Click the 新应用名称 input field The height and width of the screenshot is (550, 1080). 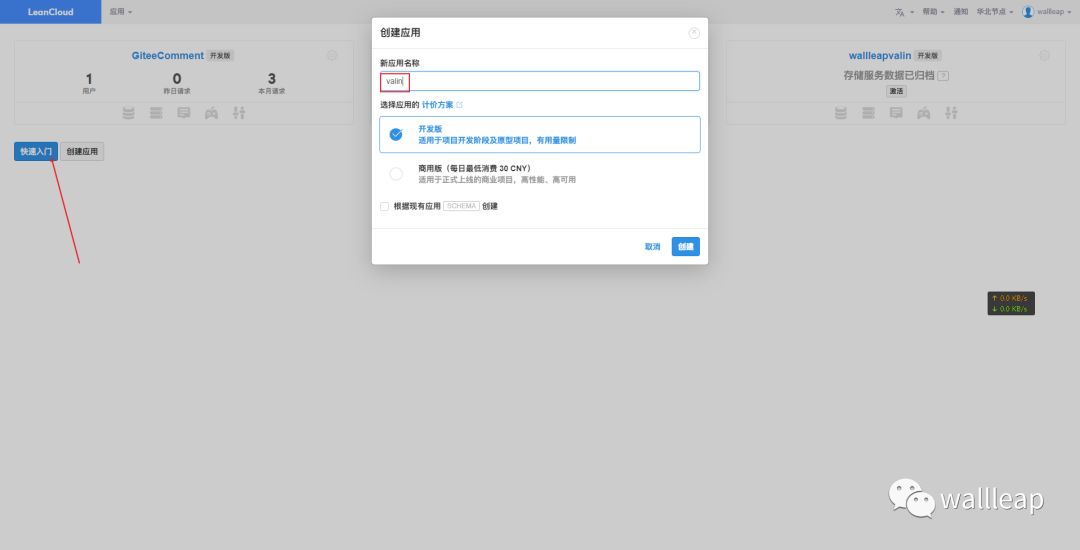coord(540,81)
